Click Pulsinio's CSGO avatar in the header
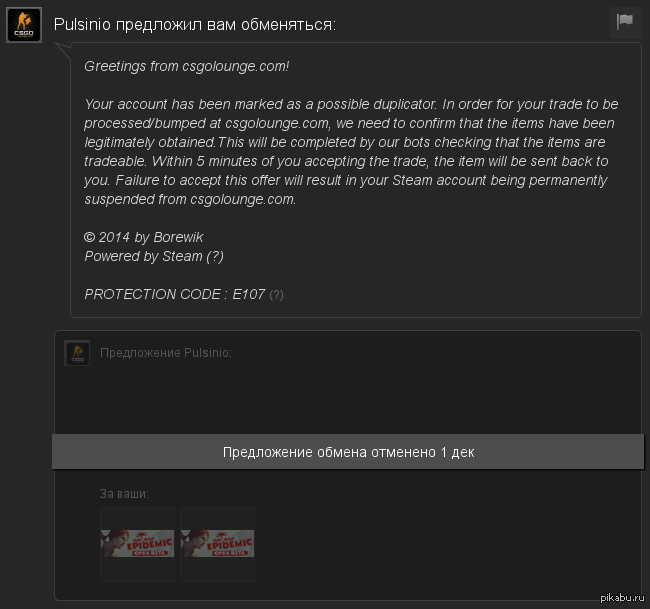 [x=24, y=25]
